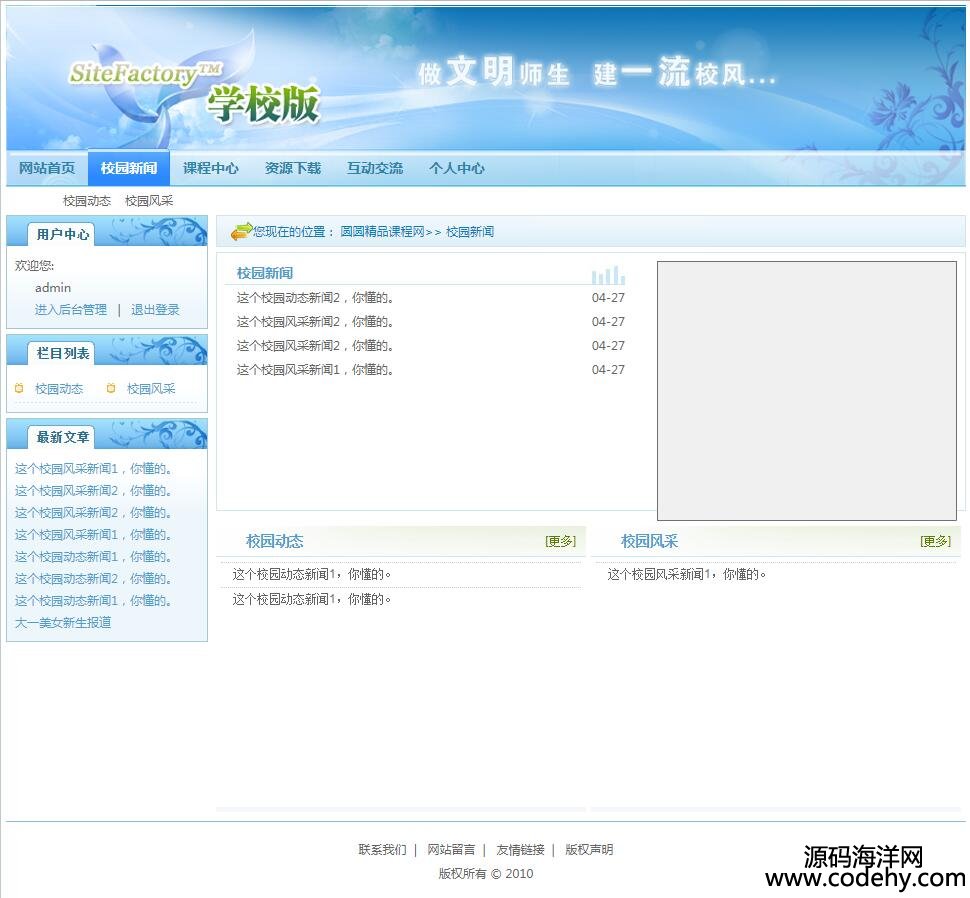Click the bar chart icon beside 校园新闻

click(608, 275)
